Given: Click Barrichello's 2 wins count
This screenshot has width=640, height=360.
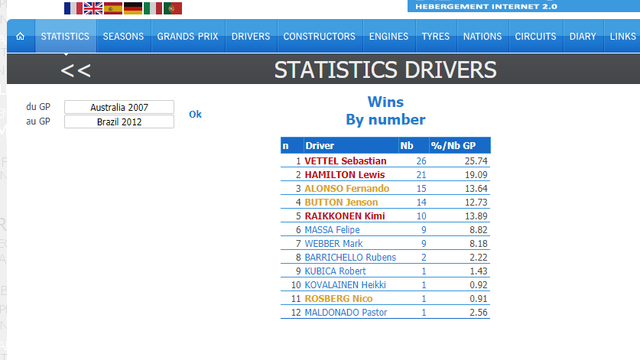Looking at the screenshot, I should coord(424,258).
